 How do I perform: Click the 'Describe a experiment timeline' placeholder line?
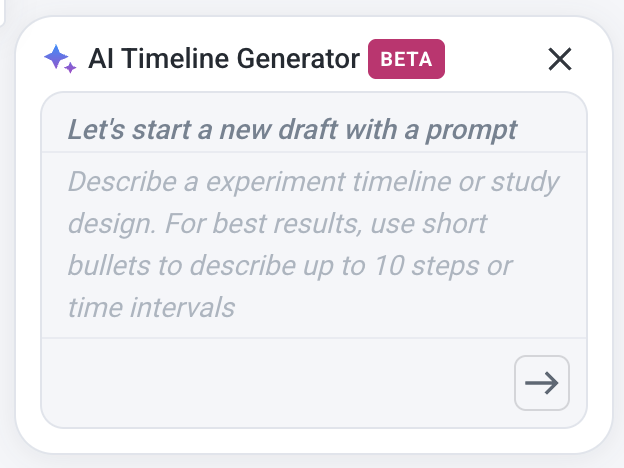coord(314,182)
